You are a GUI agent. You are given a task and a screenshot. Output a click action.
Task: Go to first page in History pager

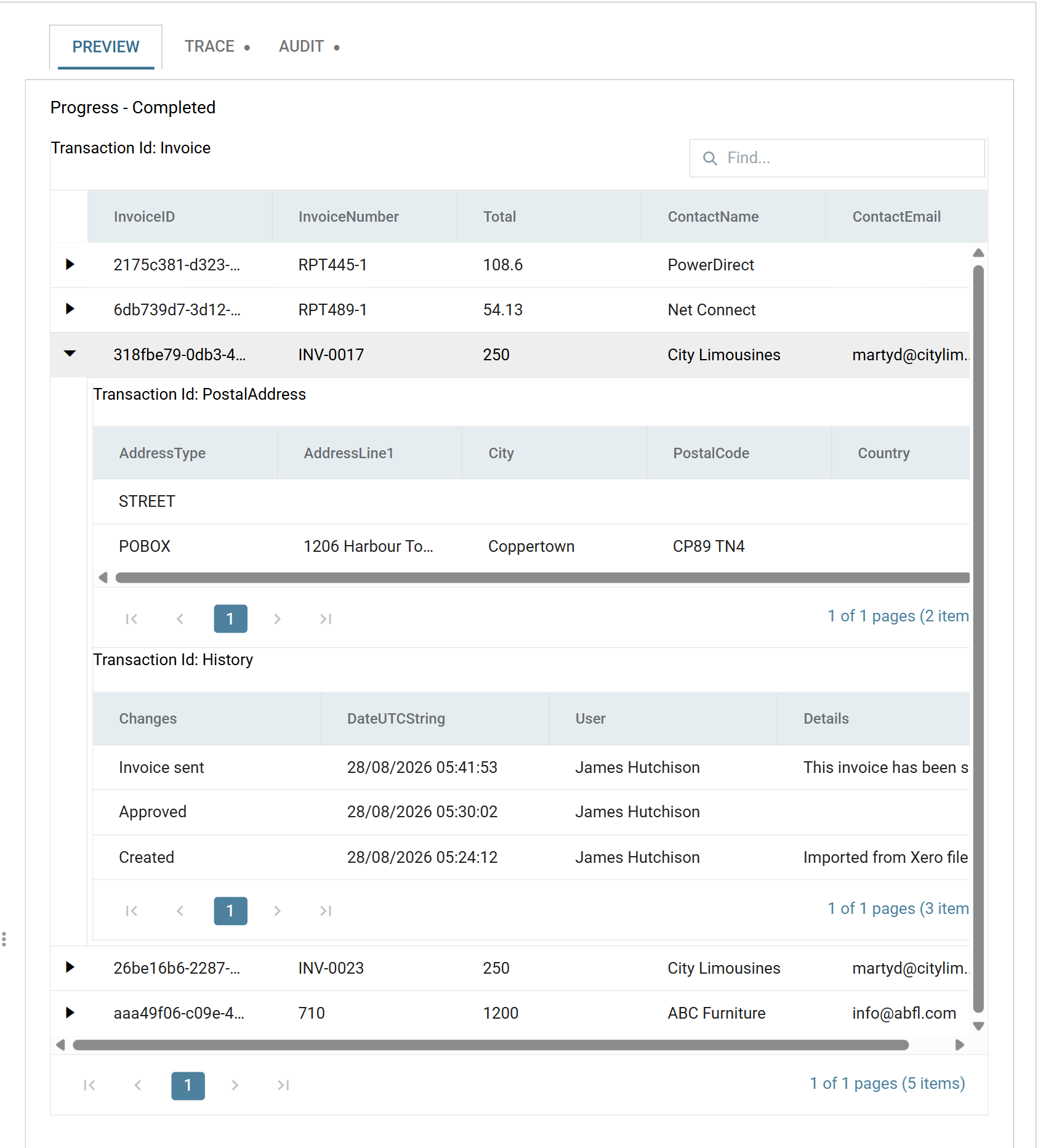(x=131, y=911)
